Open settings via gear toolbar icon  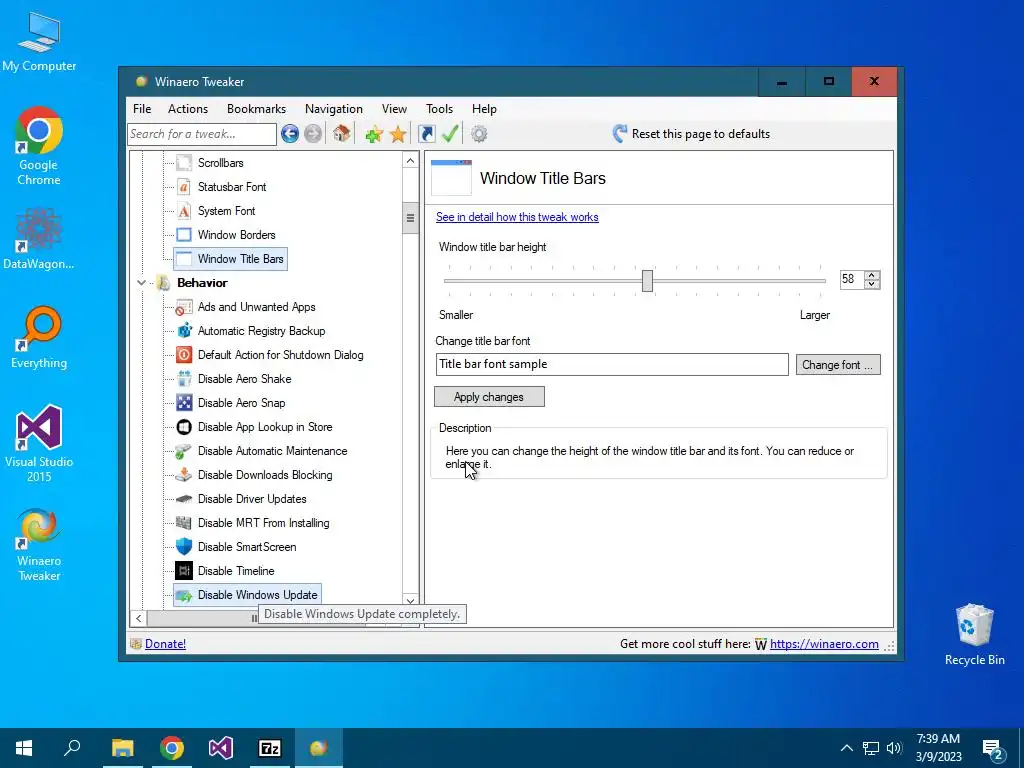coord(479,134)
